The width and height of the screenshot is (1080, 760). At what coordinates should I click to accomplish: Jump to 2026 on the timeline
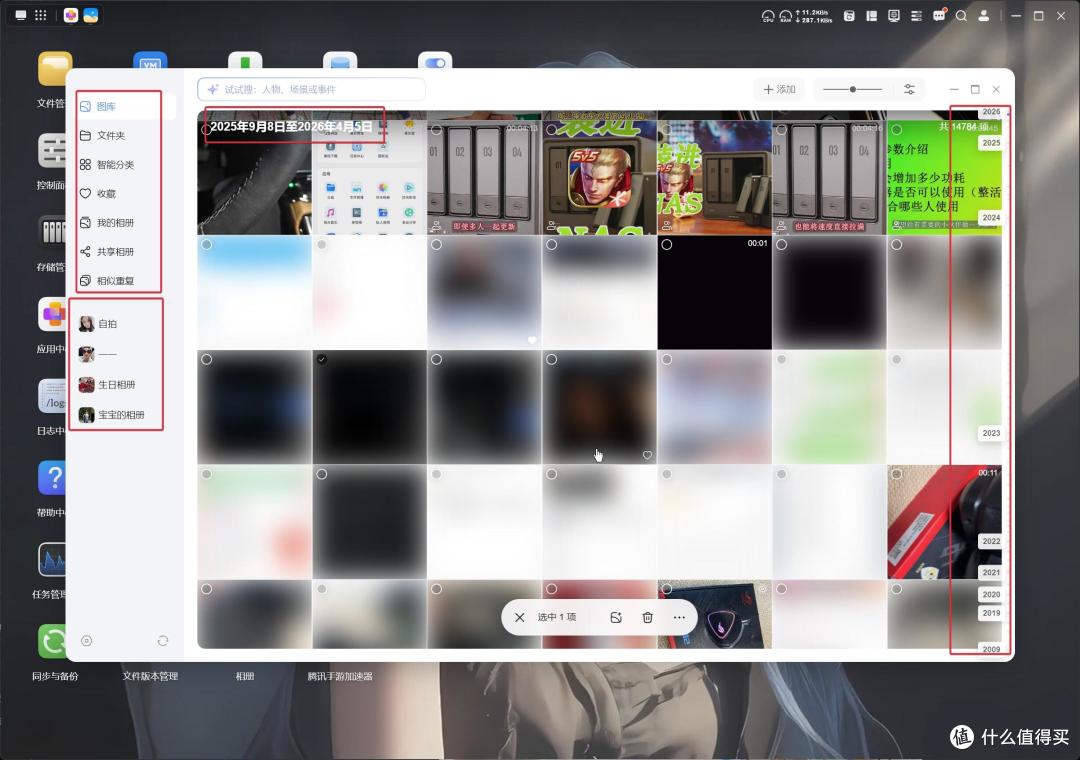click(x=991, y=112)
